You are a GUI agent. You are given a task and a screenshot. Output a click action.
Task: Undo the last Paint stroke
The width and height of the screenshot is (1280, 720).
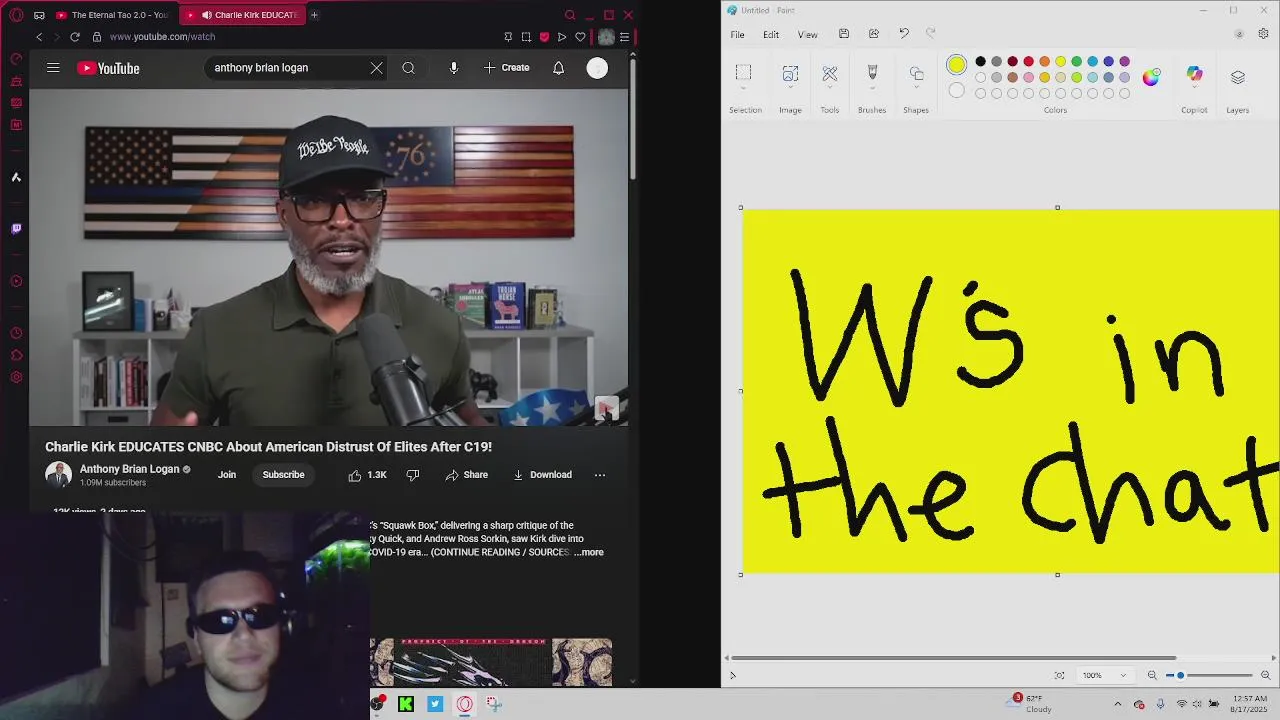(x=904, y=34)
